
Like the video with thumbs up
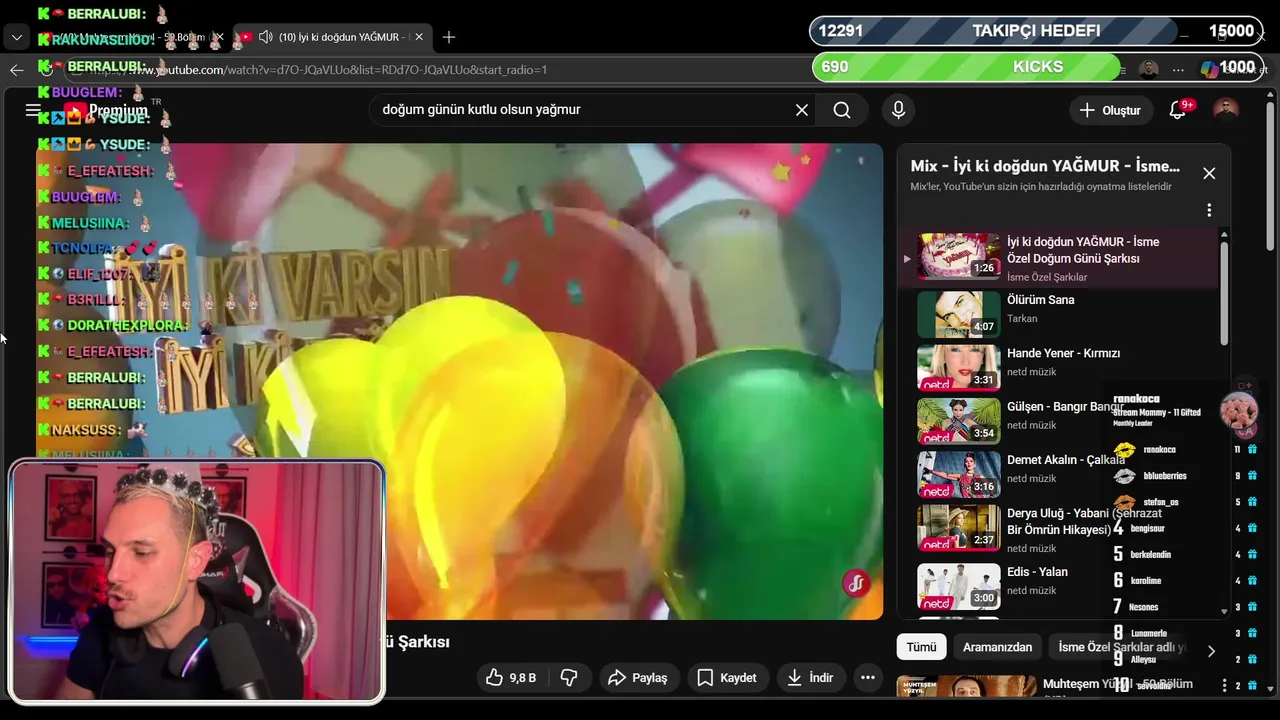pyautogui.click(x=512, y=678)
